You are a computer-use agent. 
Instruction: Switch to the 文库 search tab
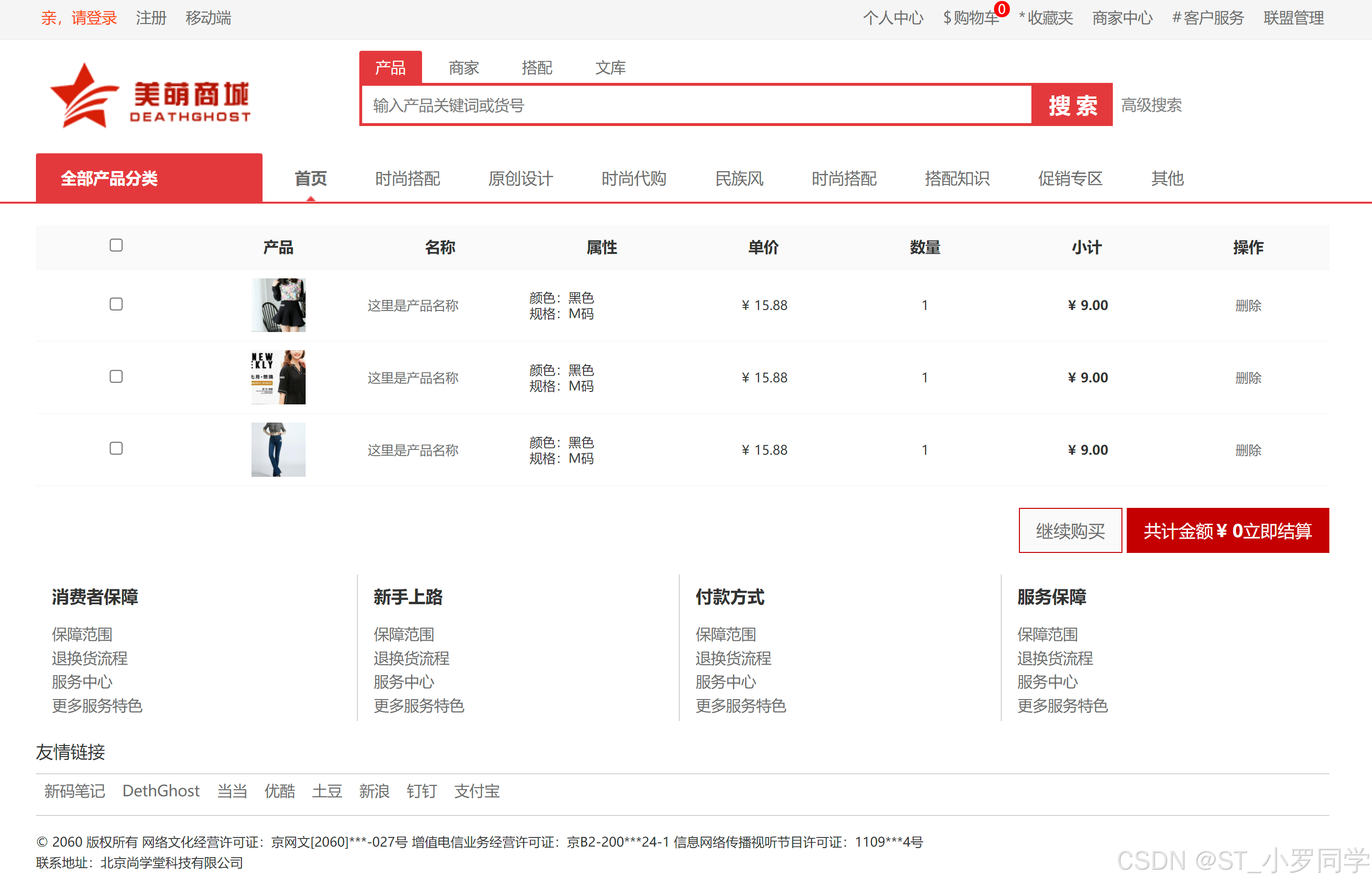coord(610,68)
